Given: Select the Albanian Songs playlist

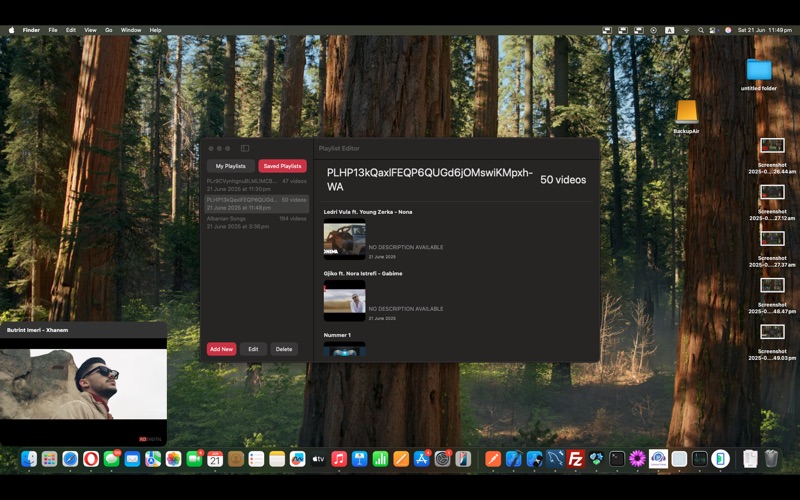Looking at the screenshot, I should click(x=257, y=222).
